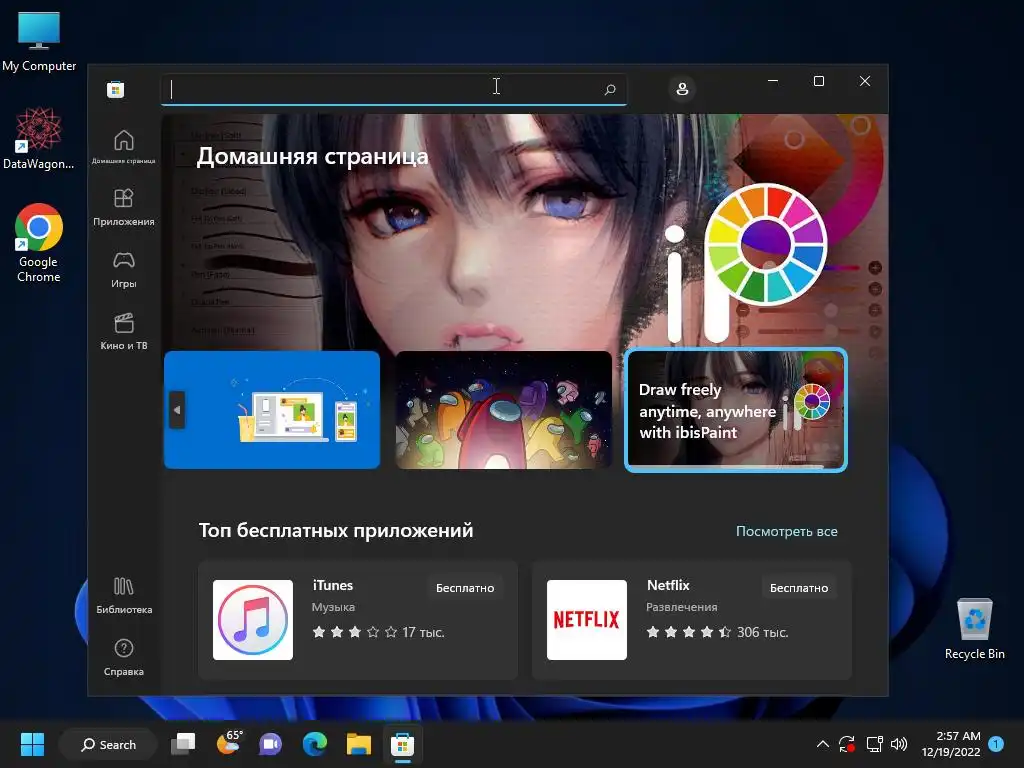Click the Домашняя страница banner heading

pyautogui.click(x=312, y=157)
